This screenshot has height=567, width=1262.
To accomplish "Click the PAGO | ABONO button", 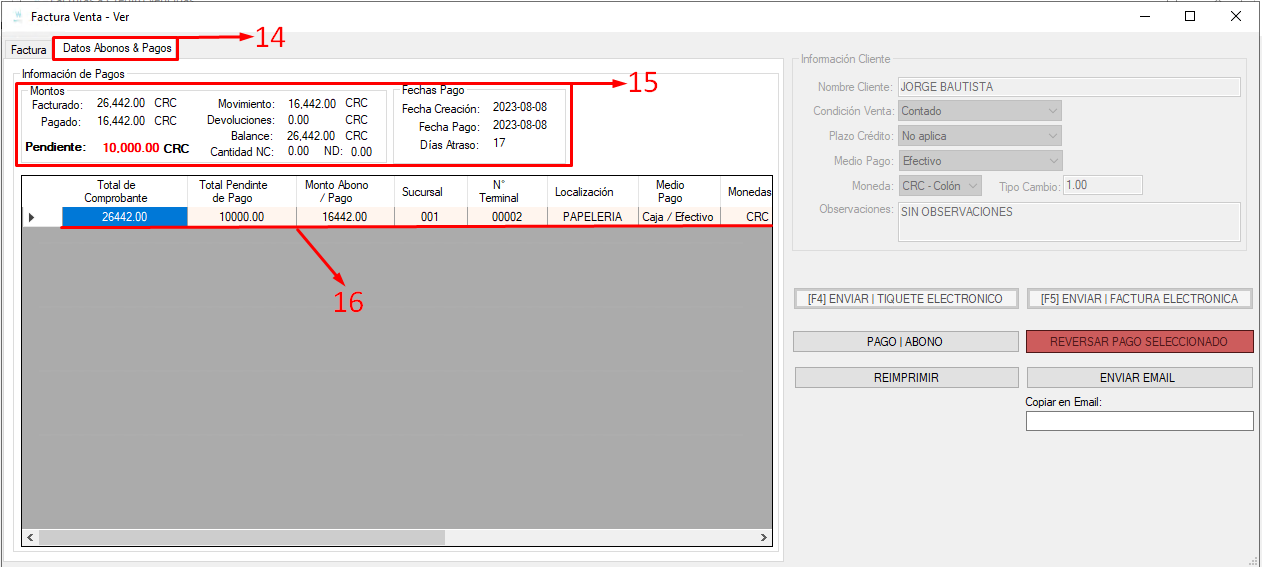I will coord(905,342).
